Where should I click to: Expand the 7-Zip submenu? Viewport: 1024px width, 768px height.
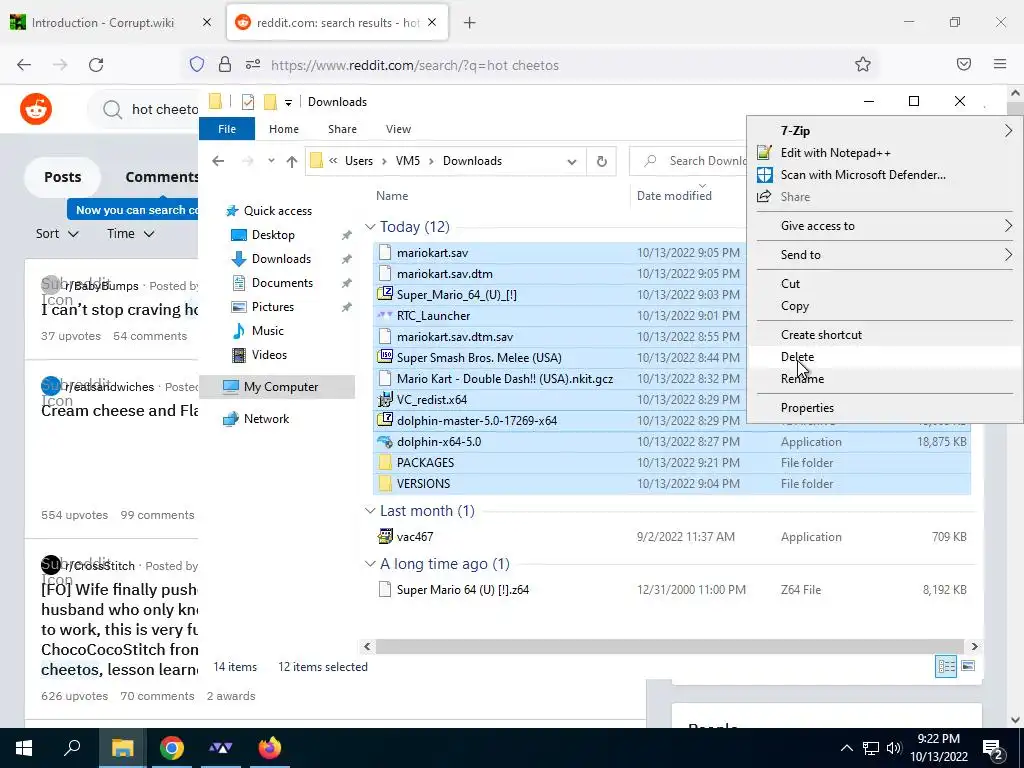click(x=884, y=131)
